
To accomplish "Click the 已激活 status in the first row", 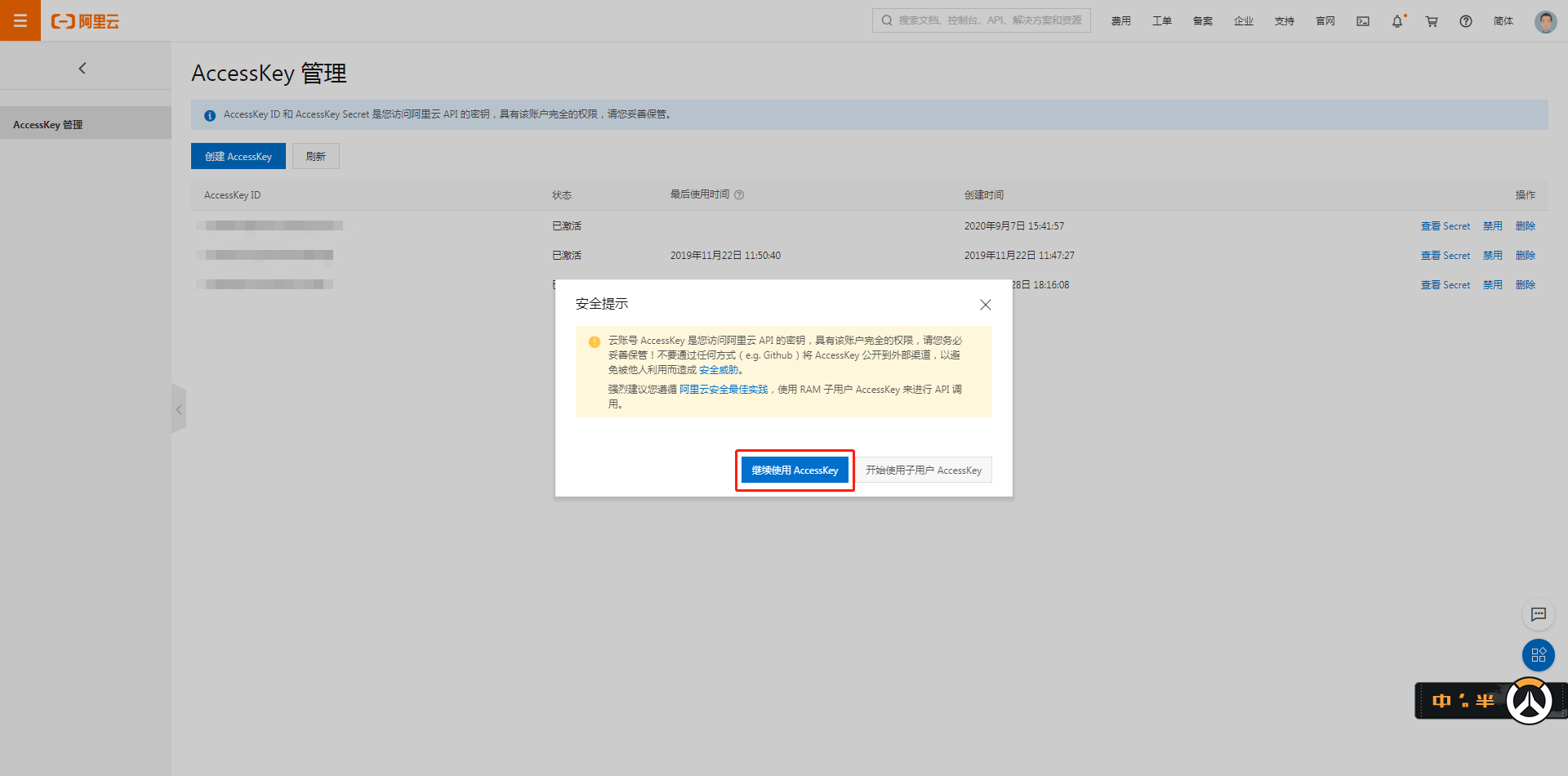I will tap(567, 226).
